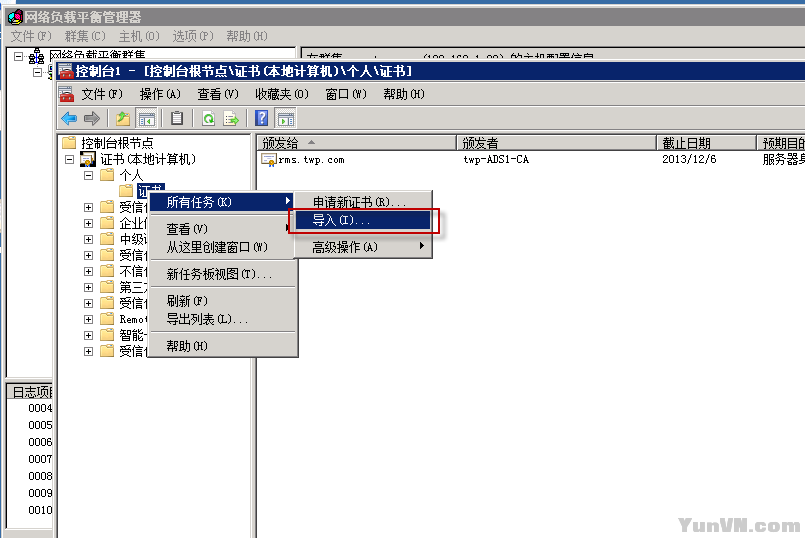Expand the 中级 folder node
805x538 pixels.
[88, 239]
